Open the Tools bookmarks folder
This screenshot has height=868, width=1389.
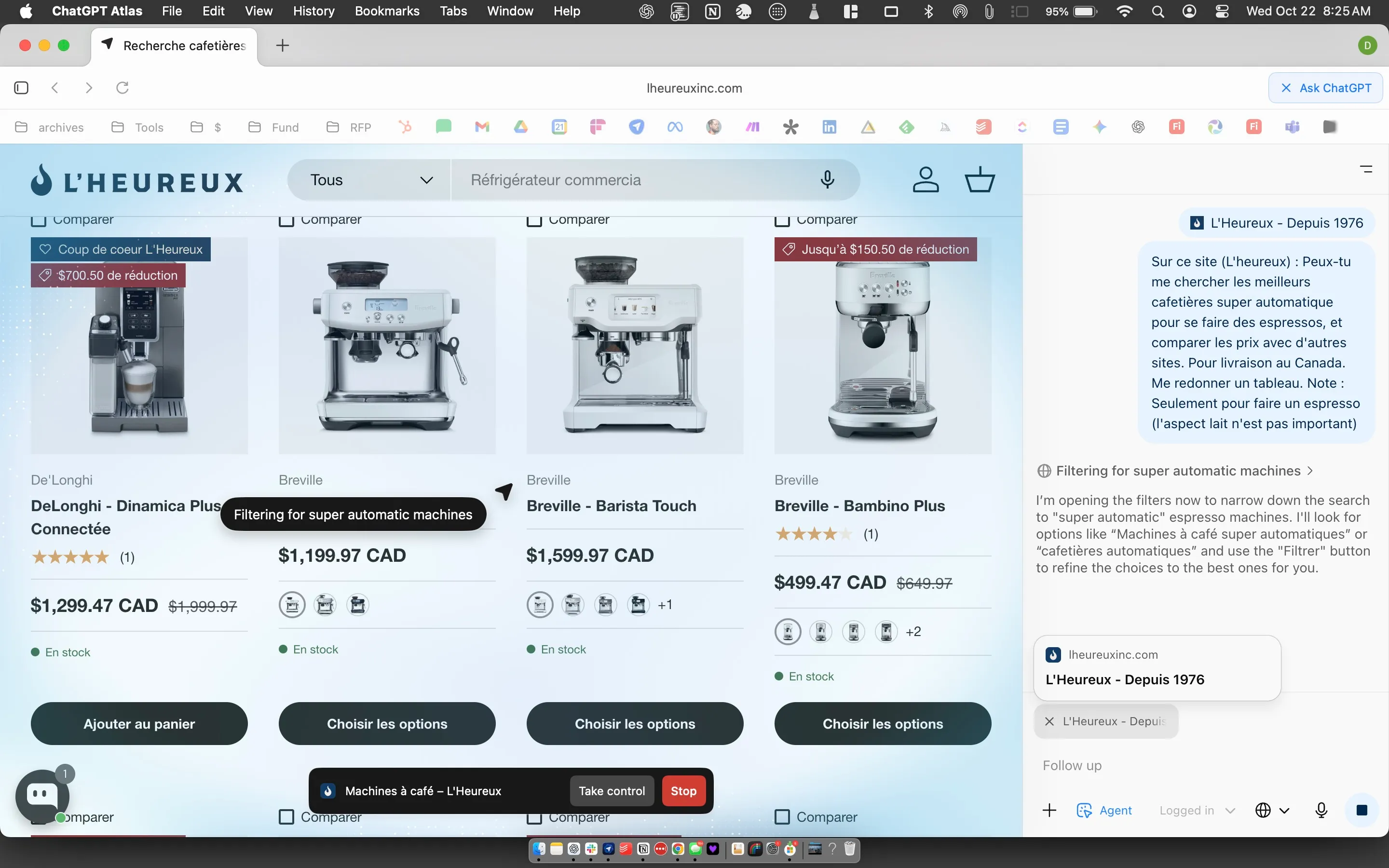click(x=138, y=127)
